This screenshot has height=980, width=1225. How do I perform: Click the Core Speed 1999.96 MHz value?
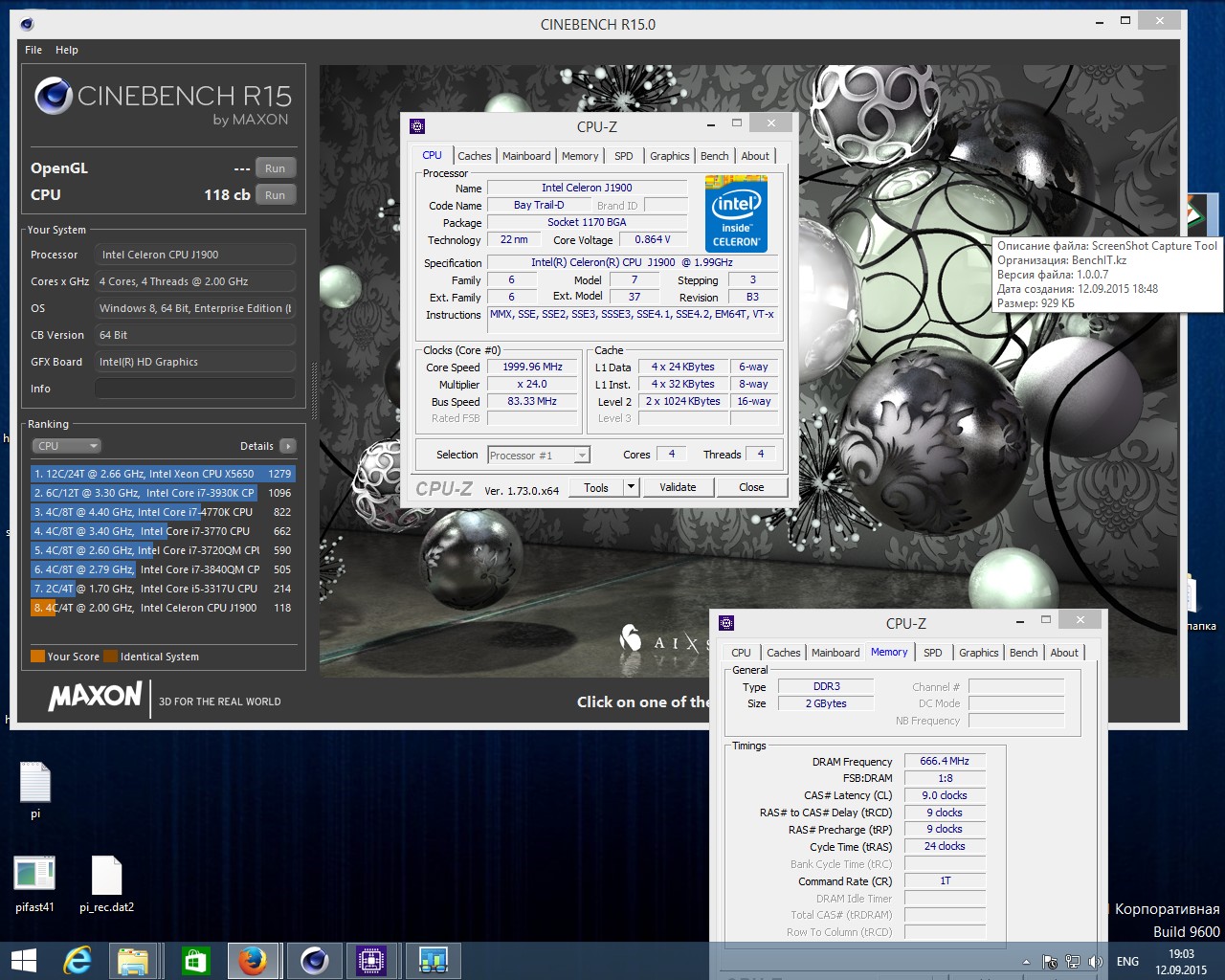(533, 367)
